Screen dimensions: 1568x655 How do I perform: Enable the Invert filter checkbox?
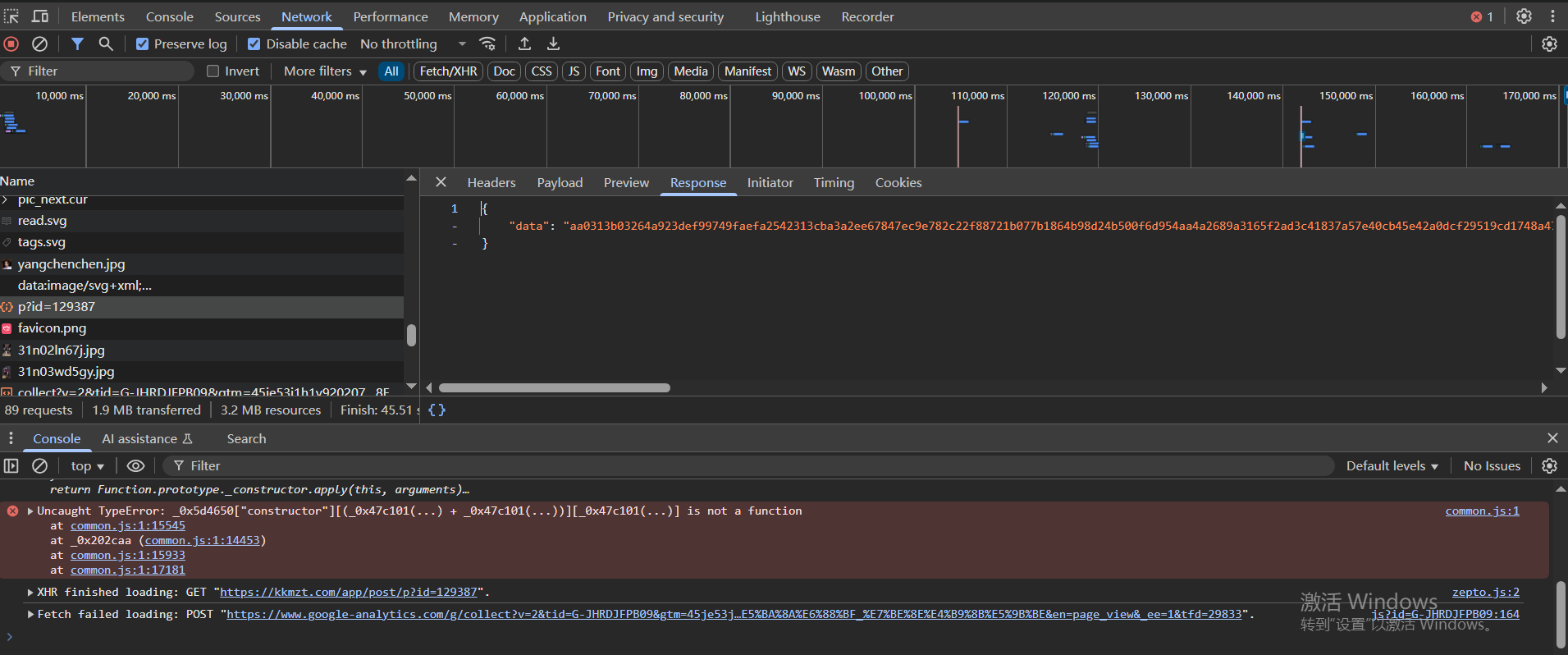tap(213, 71)
